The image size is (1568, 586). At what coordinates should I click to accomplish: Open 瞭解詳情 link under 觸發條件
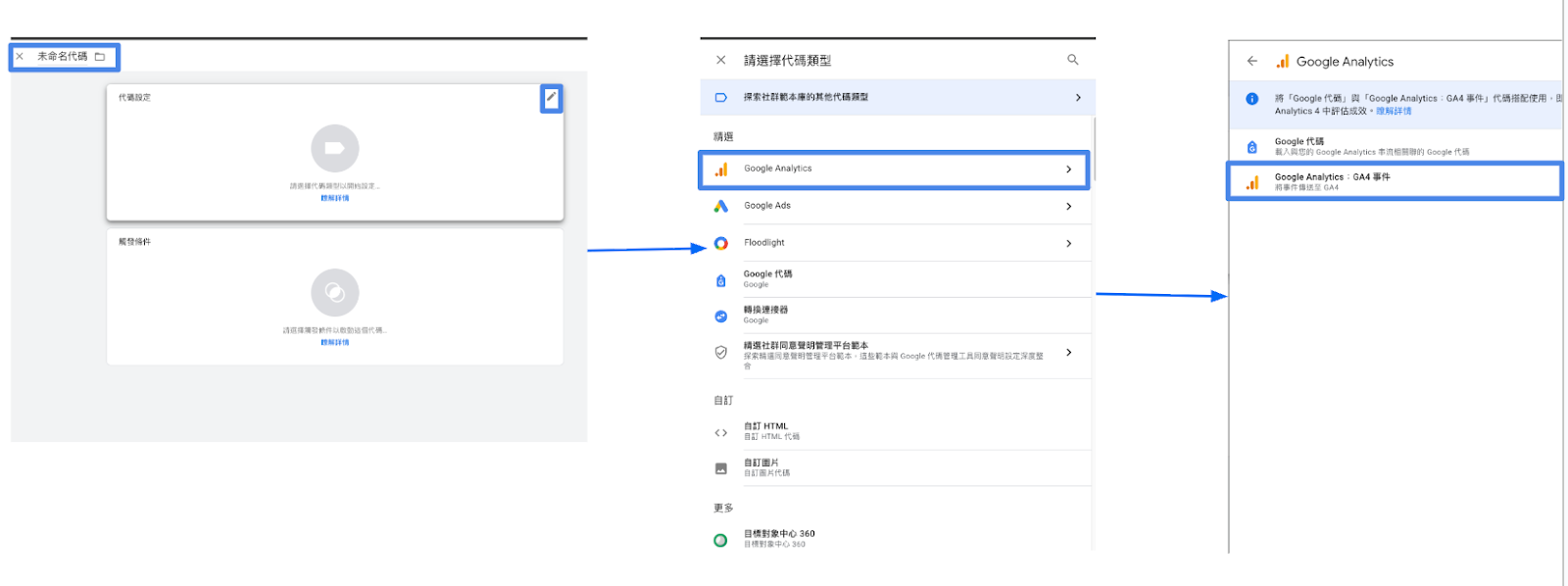point(335,342)
